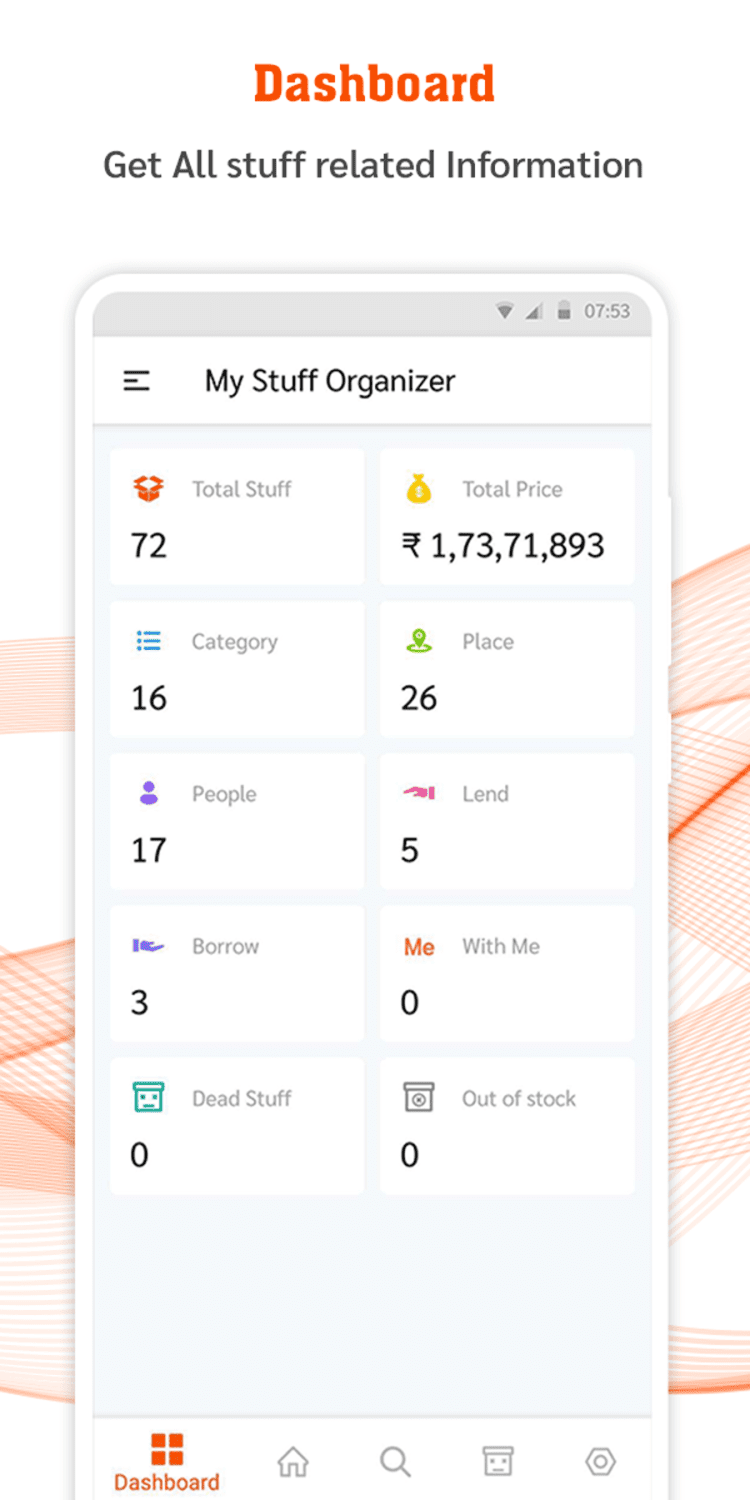Tap the With Me 'Me' icon
Screen dimensions: 750x1500
pos(419,947)
